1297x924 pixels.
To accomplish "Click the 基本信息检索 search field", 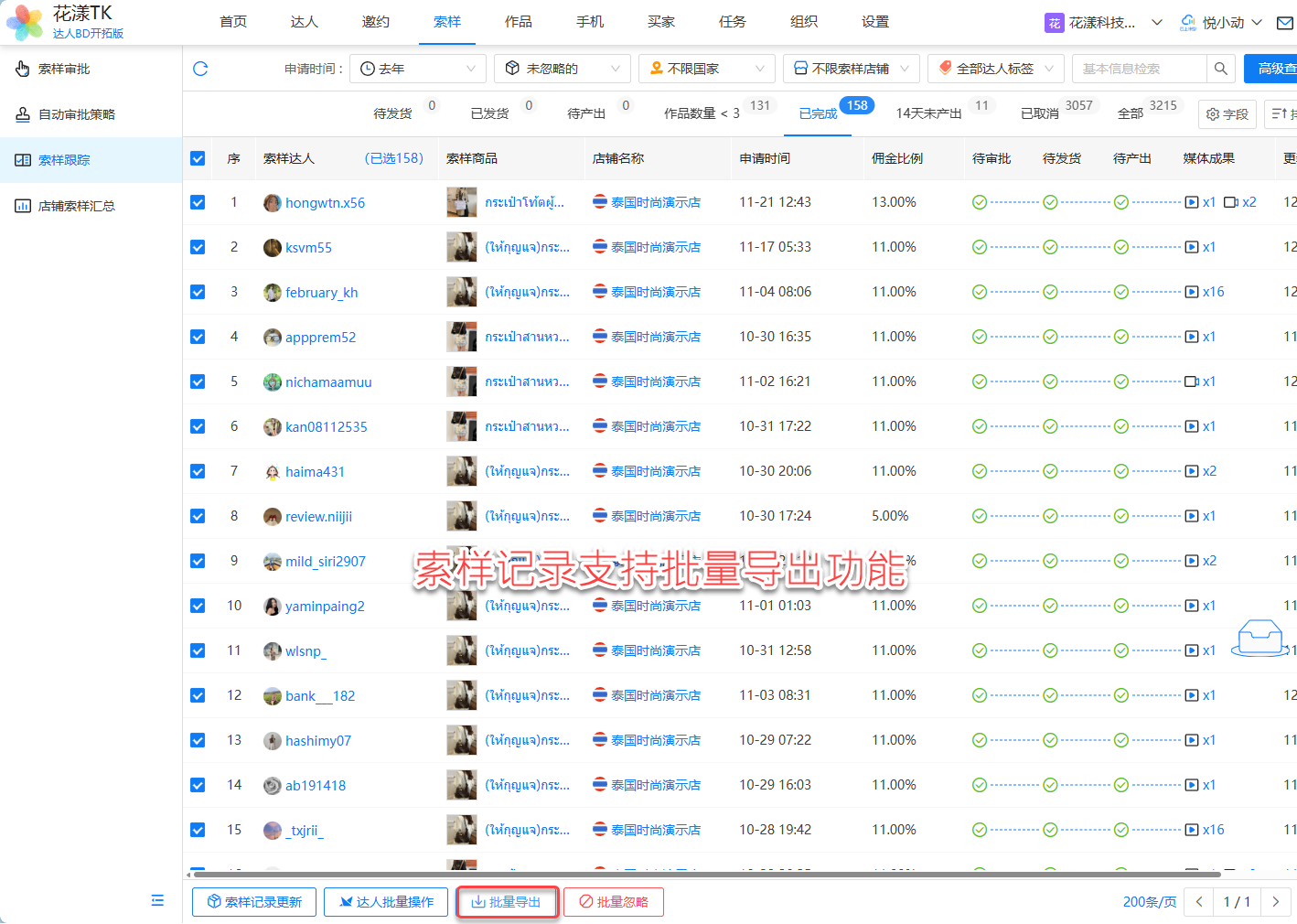I will click(x=1139, y=69).
